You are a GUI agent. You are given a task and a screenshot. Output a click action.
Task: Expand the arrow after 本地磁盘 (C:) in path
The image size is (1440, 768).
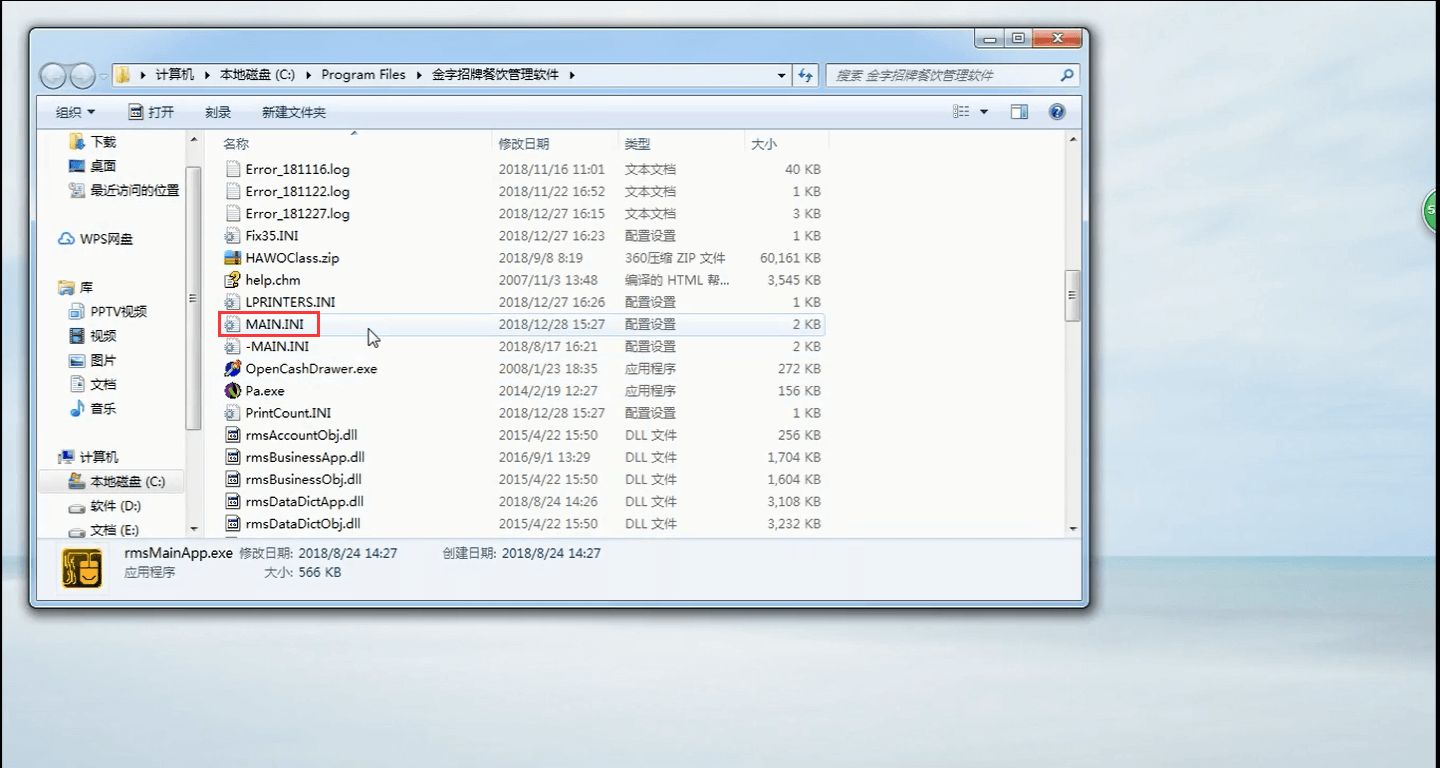pyautogui.click(x=309, y=75)
